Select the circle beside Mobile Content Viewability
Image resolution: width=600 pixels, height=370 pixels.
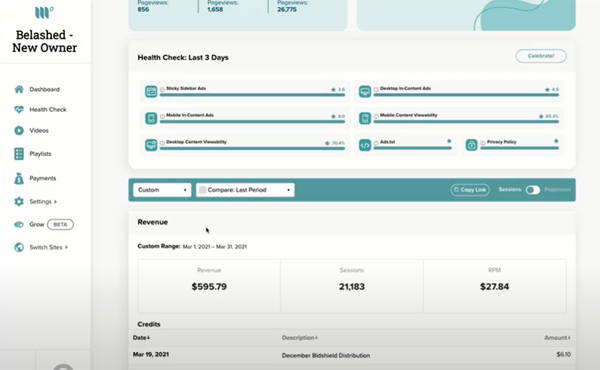point(376,116)
